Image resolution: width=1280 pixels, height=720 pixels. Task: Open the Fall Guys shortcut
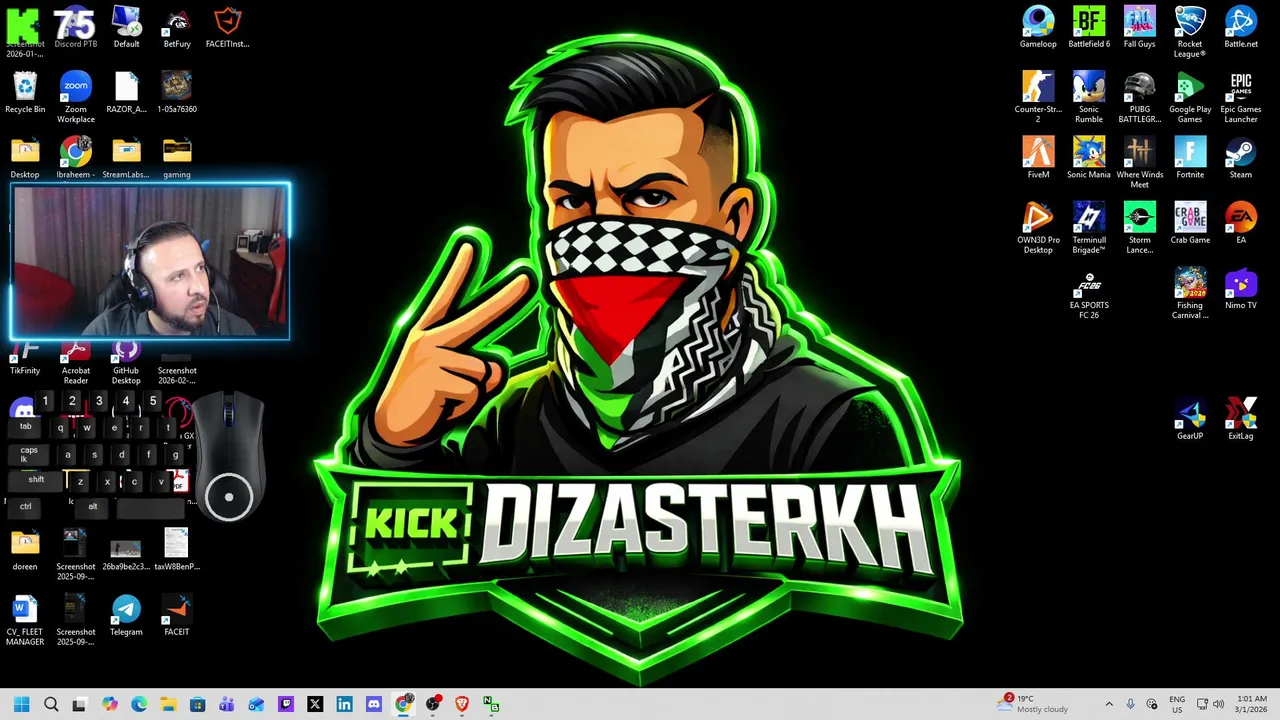click(1139, 28)
